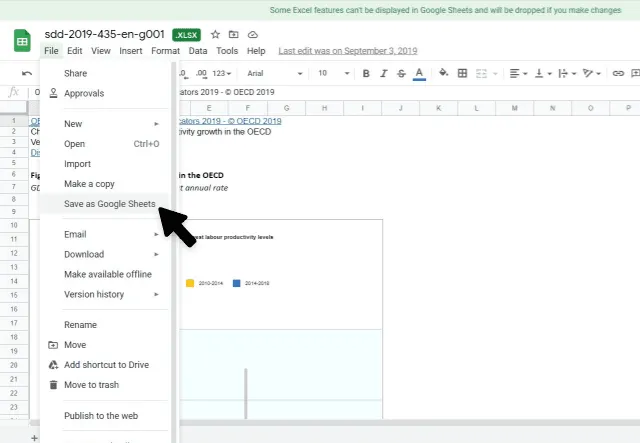Screen dimensions: 640x443
Task: Open the Insert menu
Action: [131, 51]
